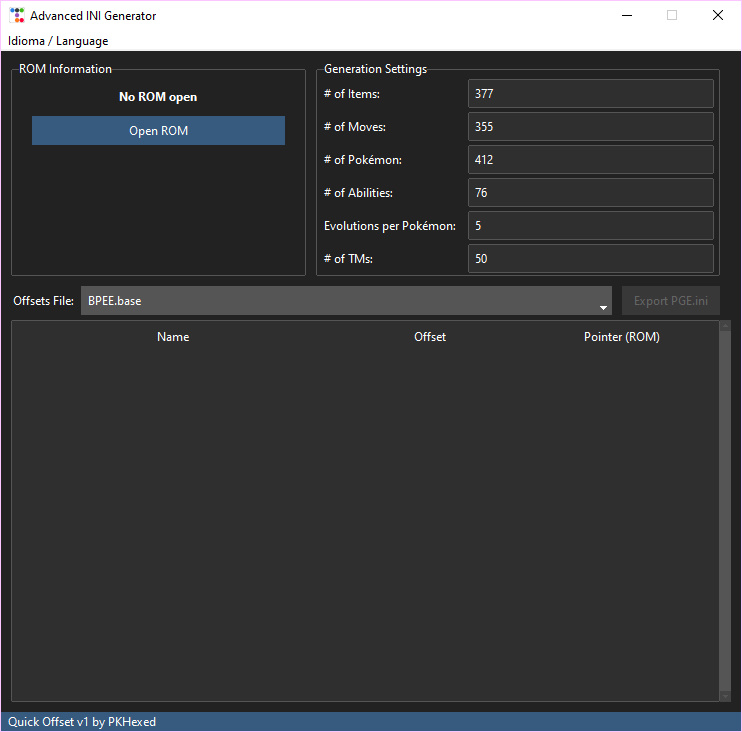Image resolution: width=742 pixels, height=732 pixels.
Task: Click the Evolutions per Pokémon field
Action: pos(590,226)
